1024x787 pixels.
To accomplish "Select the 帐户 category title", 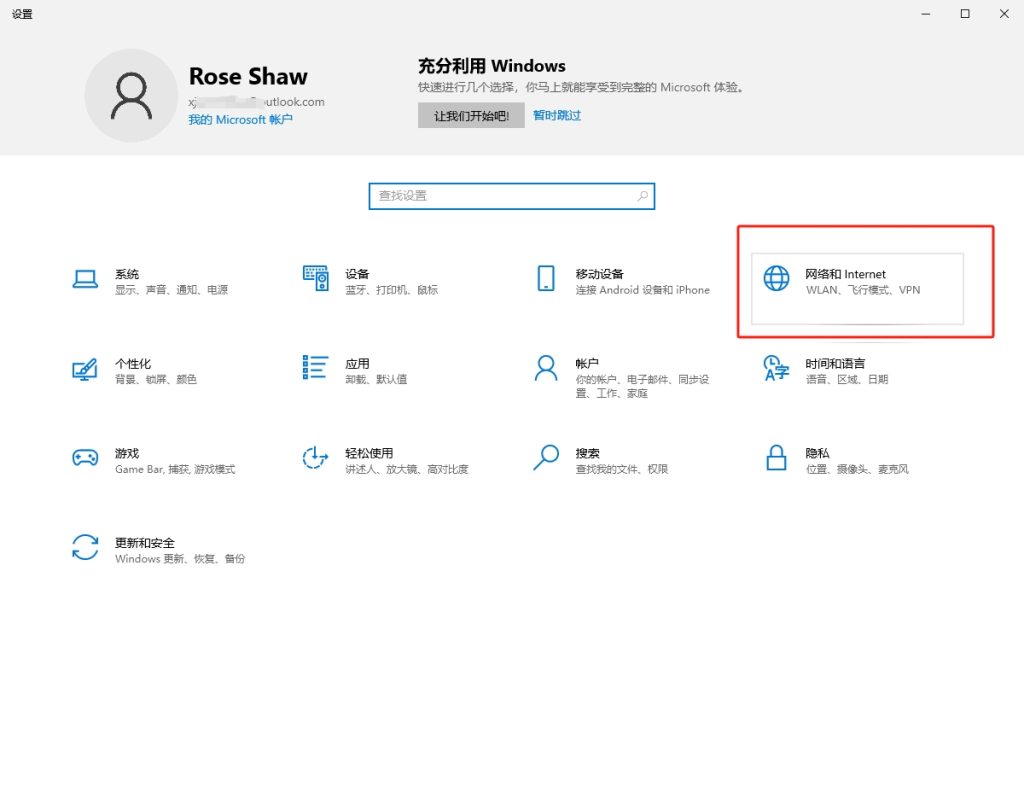I will pyautogui.click(x=587, y=363).
